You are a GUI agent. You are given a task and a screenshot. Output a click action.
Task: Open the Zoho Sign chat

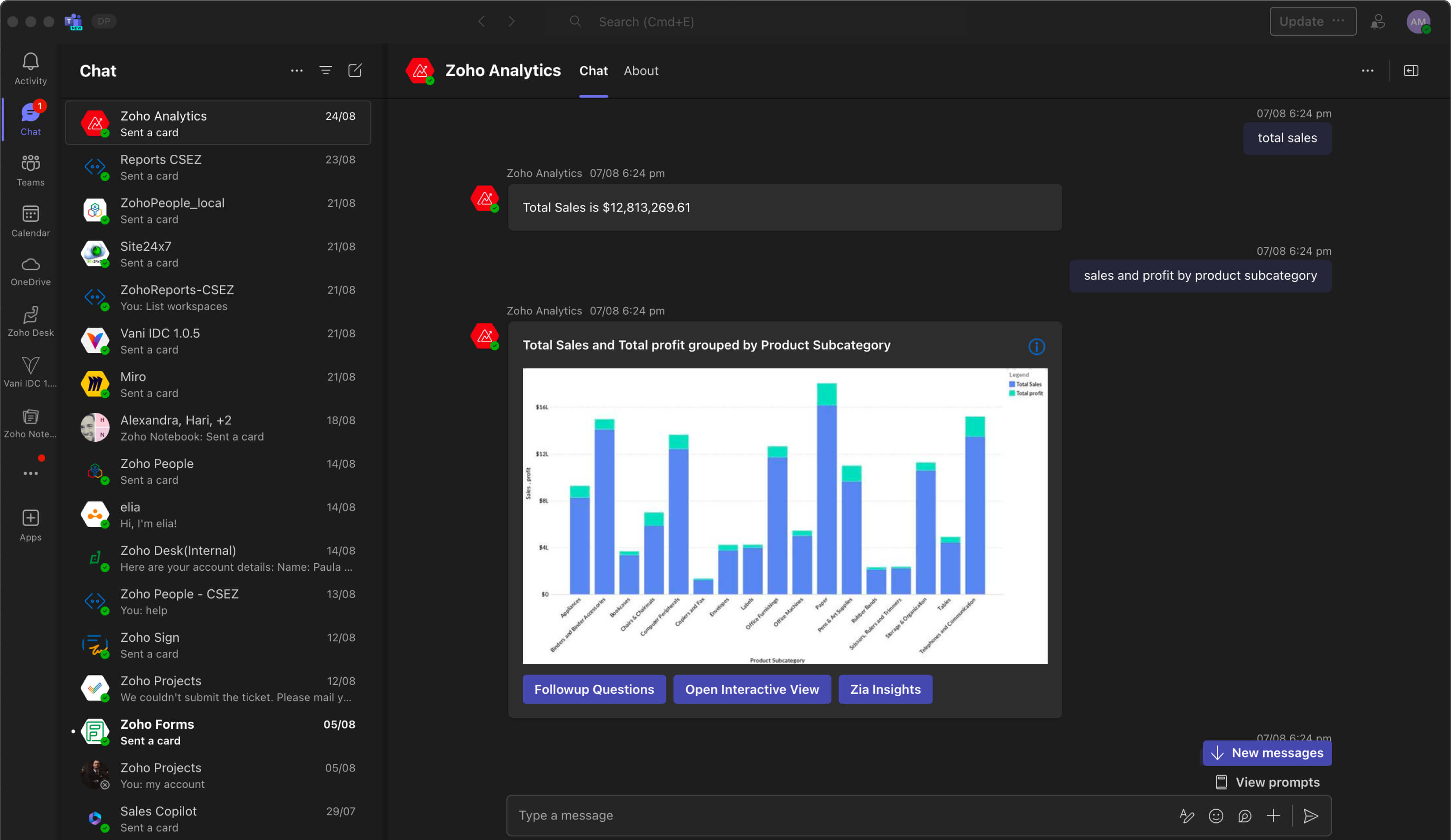tap(218, 645)
